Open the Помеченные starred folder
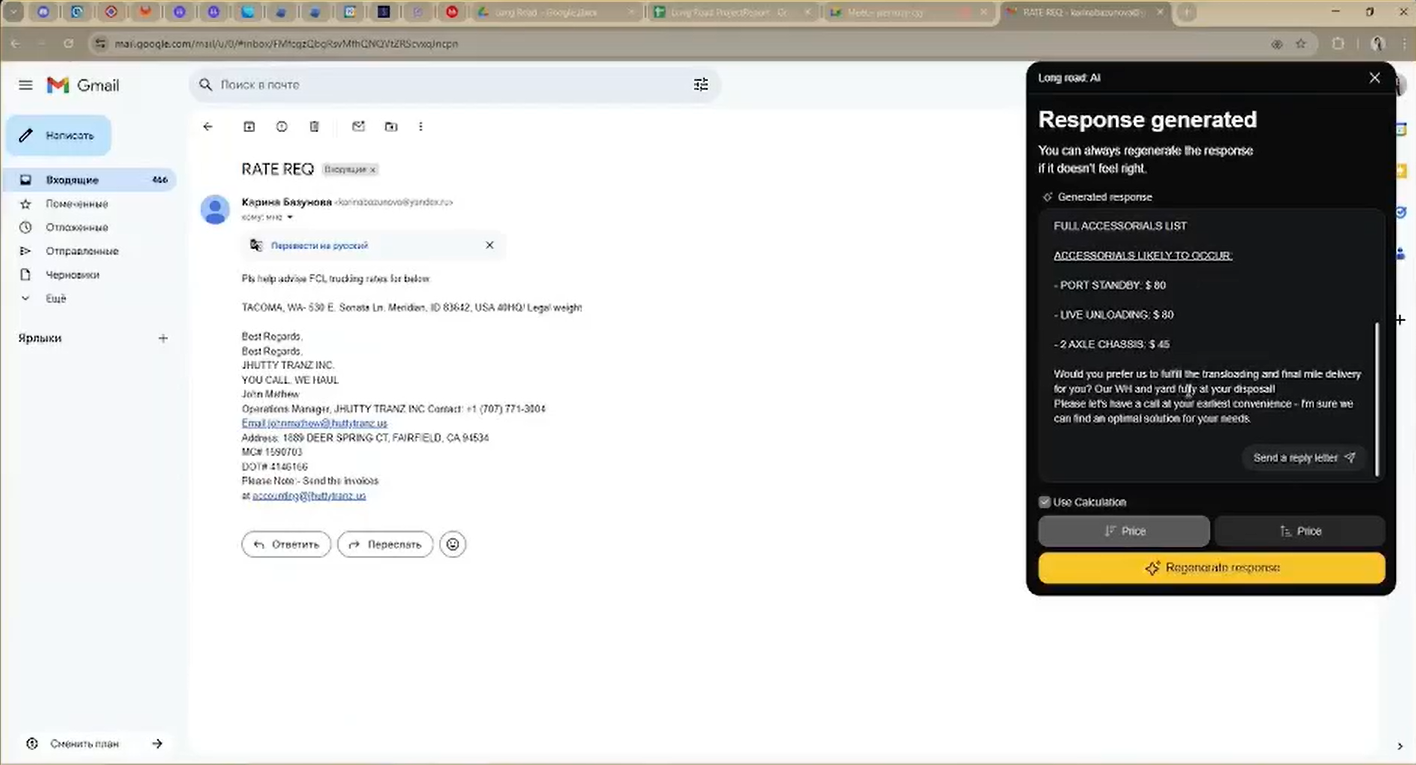 pyautogui.click(x=91, y=204)
